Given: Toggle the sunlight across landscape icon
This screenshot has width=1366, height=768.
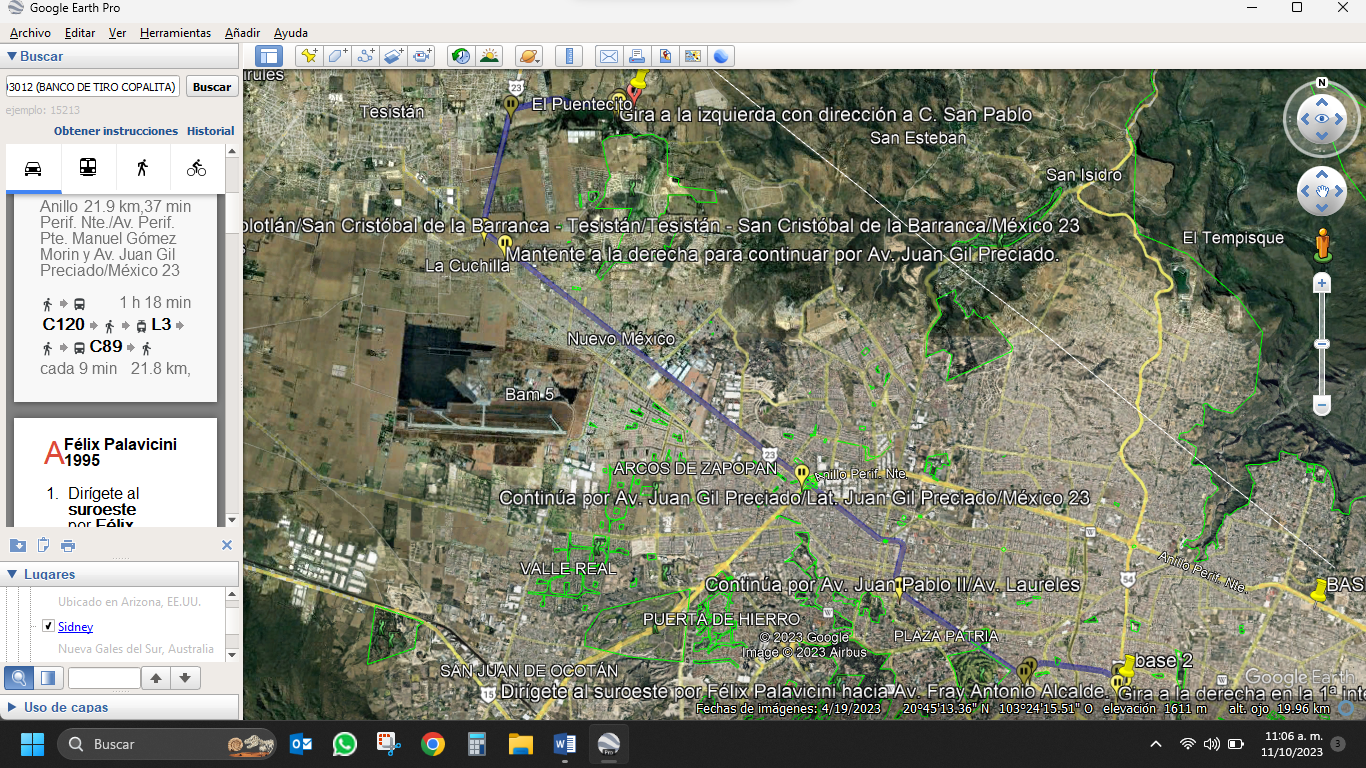Looking at the screenshot, I should coord(489,56).
